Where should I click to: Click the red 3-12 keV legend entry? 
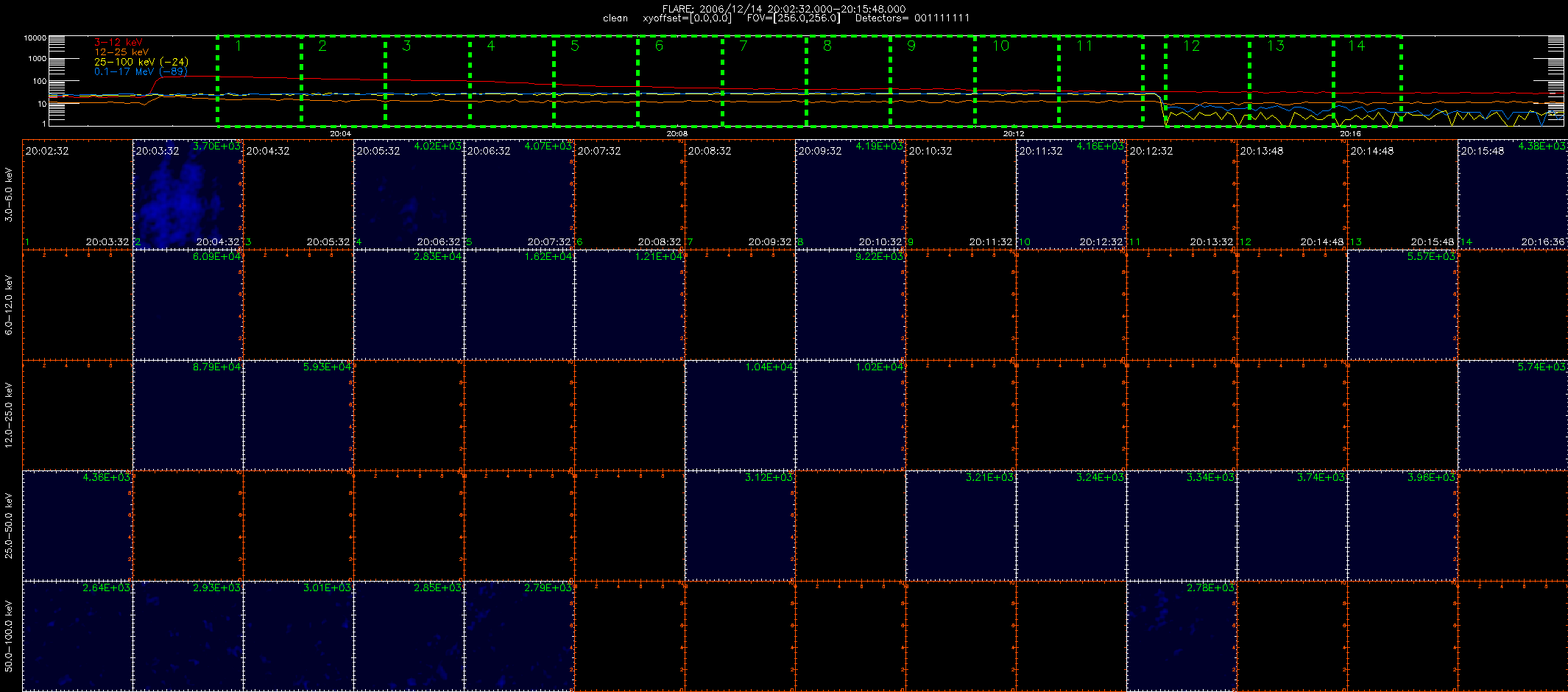pyautogui.click(x=118, y=43)
